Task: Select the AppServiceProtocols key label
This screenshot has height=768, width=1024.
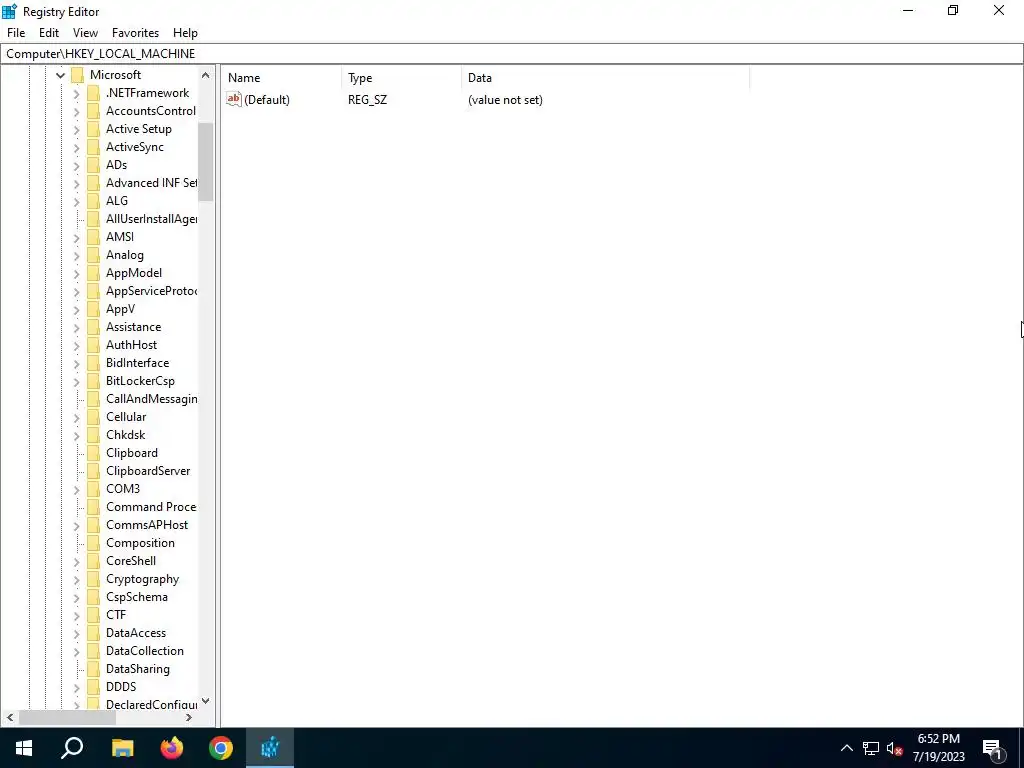Action: (152, 291)
